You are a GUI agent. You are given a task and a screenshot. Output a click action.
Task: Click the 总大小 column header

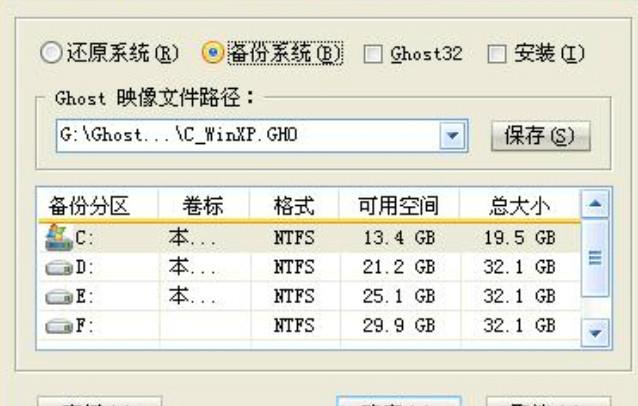[x=520, y=205]
